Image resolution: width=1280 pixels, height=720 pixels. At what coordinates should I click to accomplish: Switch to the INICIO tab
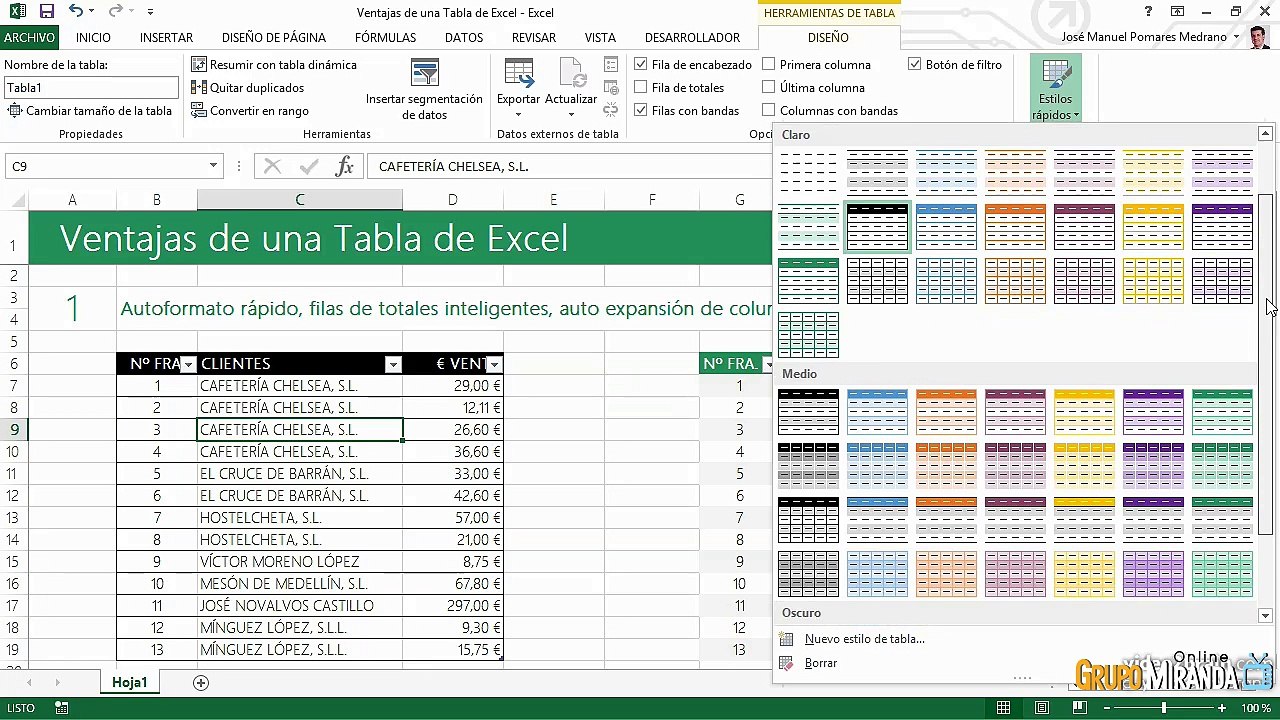pyautogui.click(x=93, y=38)
